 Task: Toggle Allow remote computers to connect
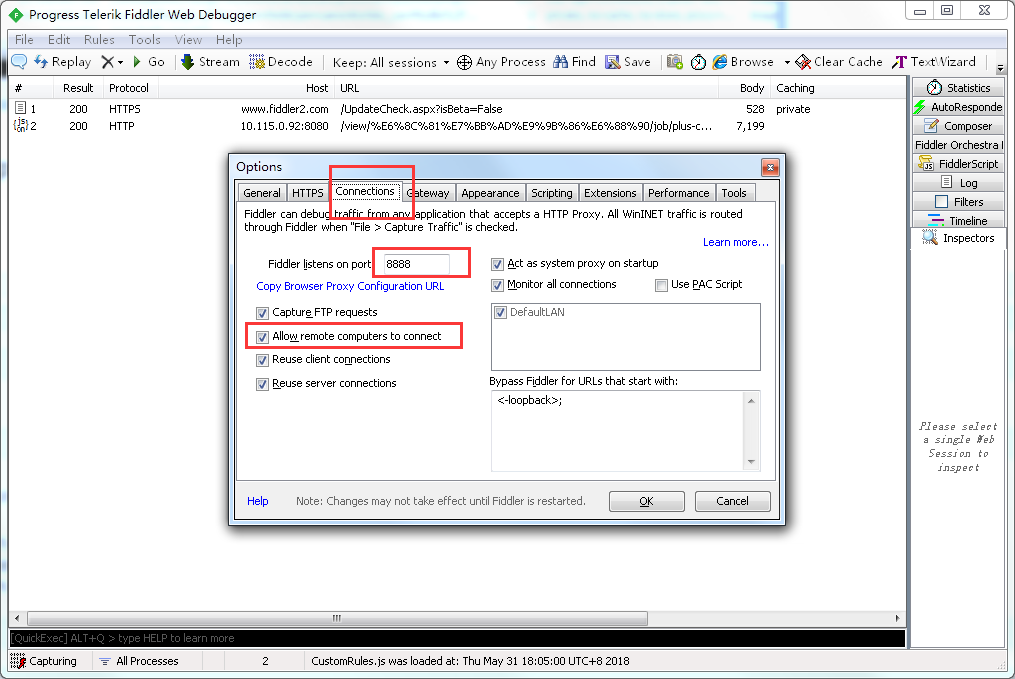point(262,337)
